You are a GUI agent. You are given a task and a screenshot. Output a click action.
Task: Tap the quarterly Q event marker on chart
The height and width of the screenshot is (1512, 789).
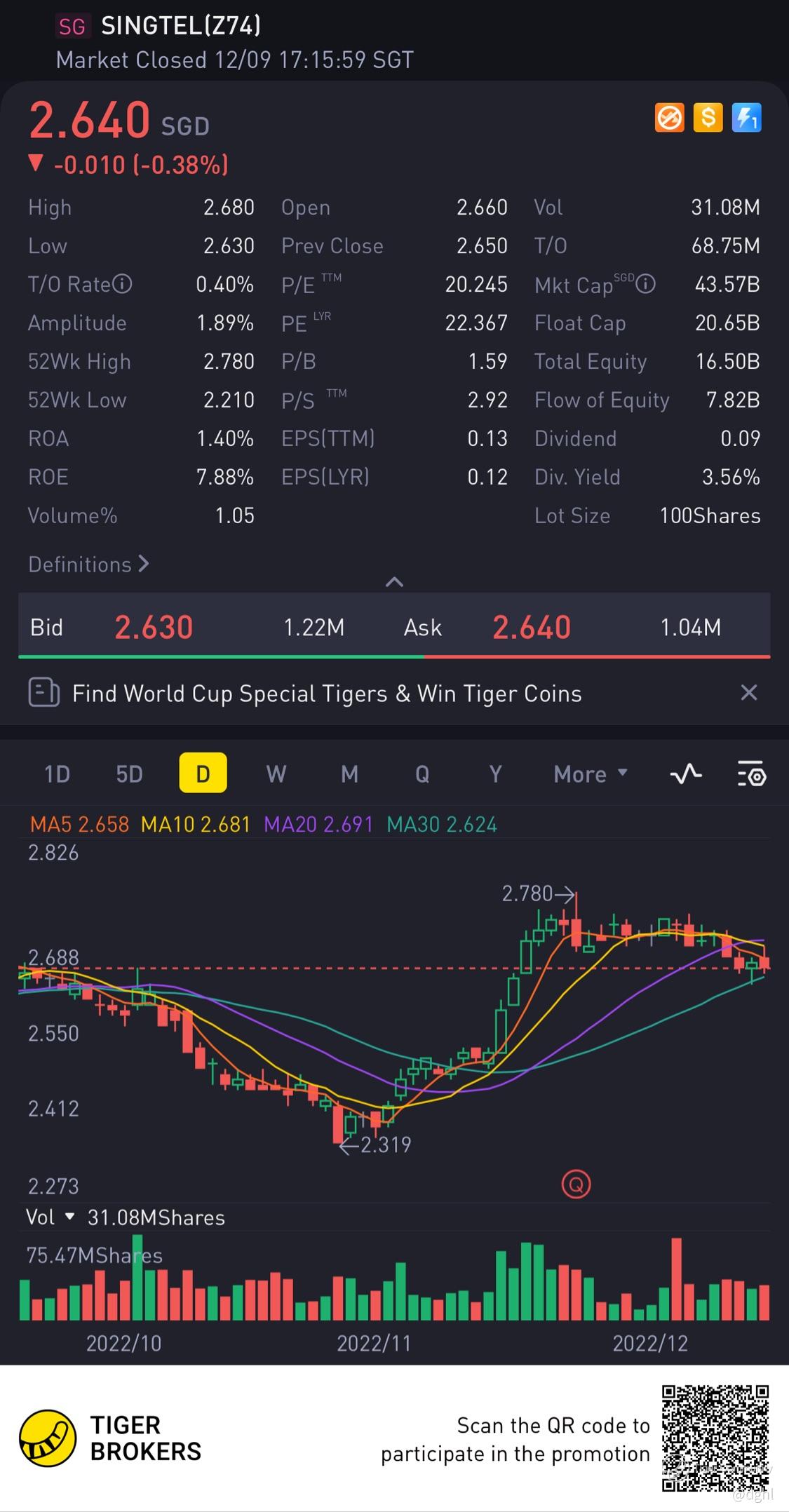(x=576, y=1184)
